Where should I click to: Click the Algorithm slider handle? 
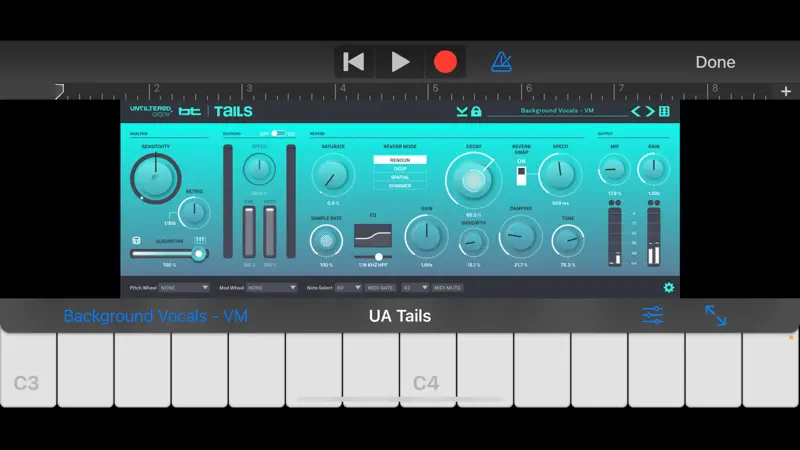tap(199, 254)
